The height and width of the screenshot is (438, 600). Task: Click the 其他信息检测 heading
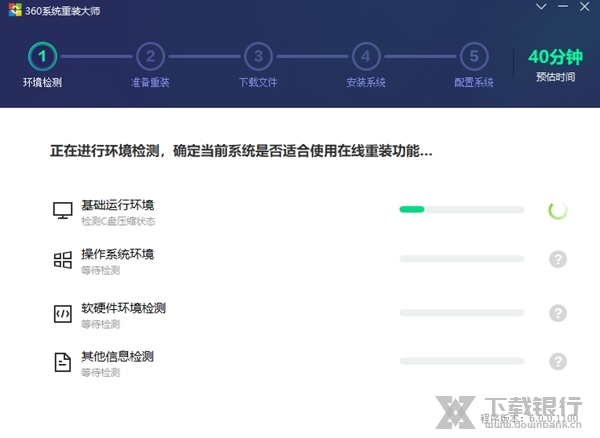(x=117, y=356)
